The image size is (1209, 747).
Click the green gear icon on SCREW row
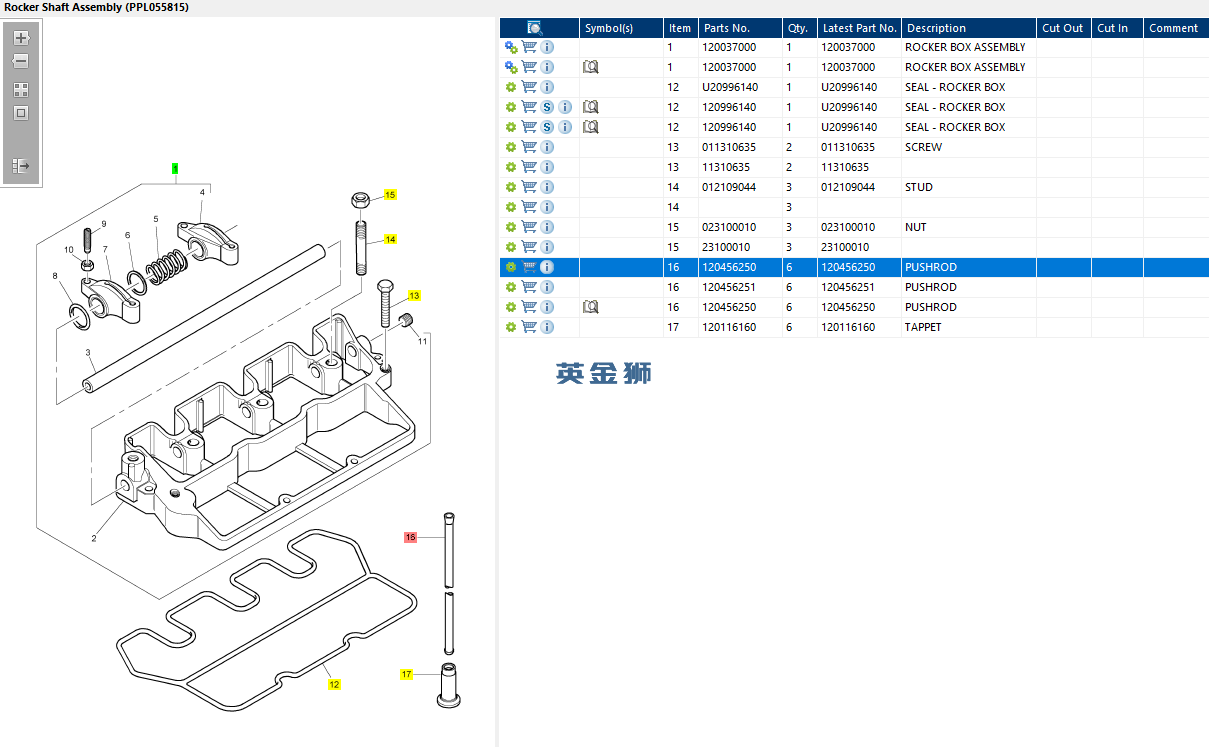(x=510, y=147)
